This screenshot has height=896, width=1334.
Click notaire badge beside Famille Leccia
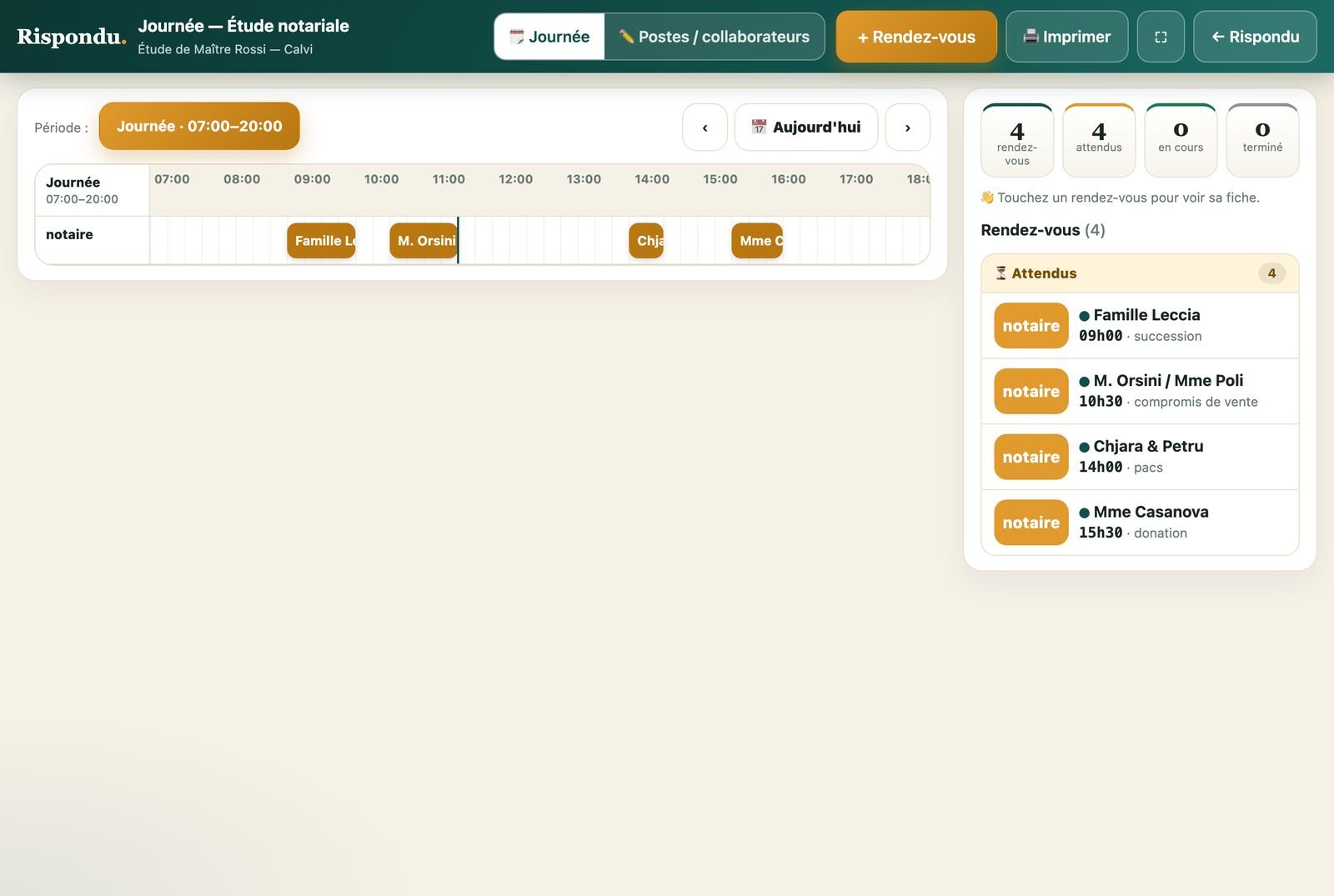(x=1031, y=326)
